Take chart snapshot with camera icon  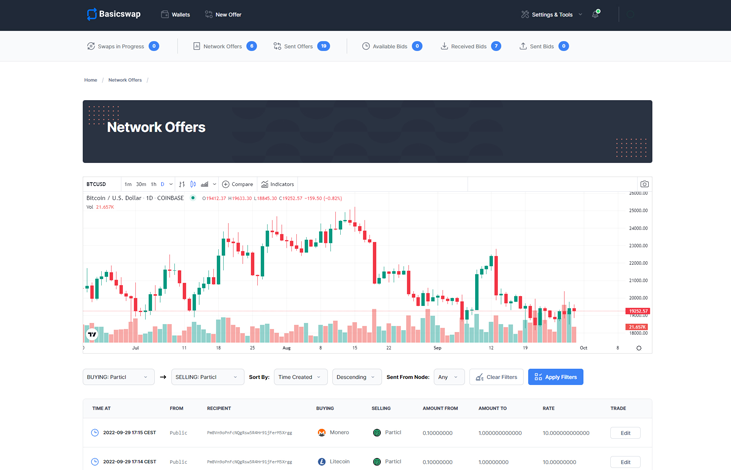pos(644,184)
